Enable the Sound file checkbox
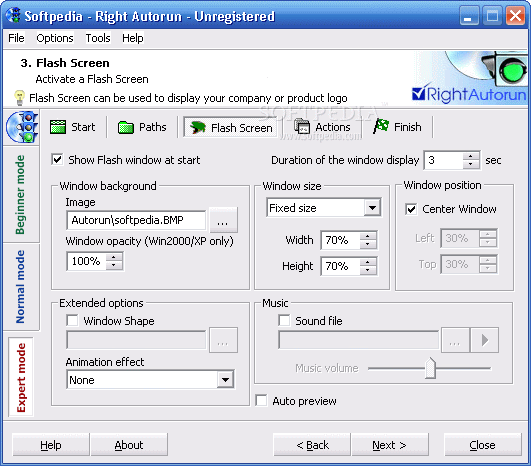Viewport: 531px width, 466px height. pyautogui.click(x=284, y=320)
